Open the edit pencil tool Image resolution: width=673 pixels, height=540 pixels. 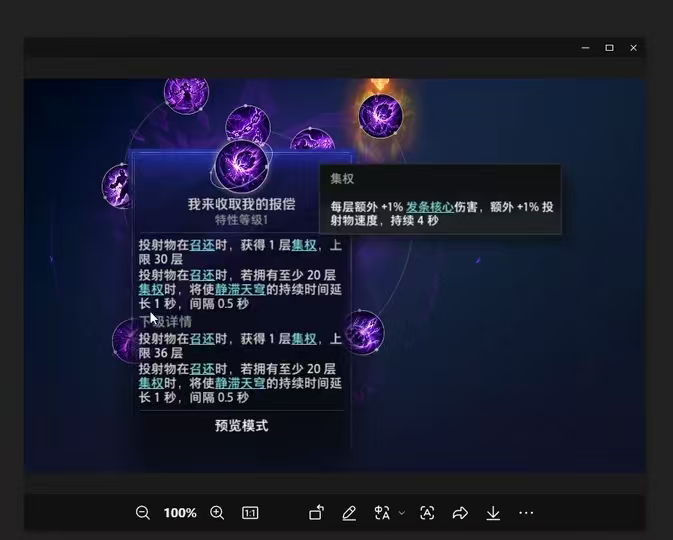click(x=349, y=513)
